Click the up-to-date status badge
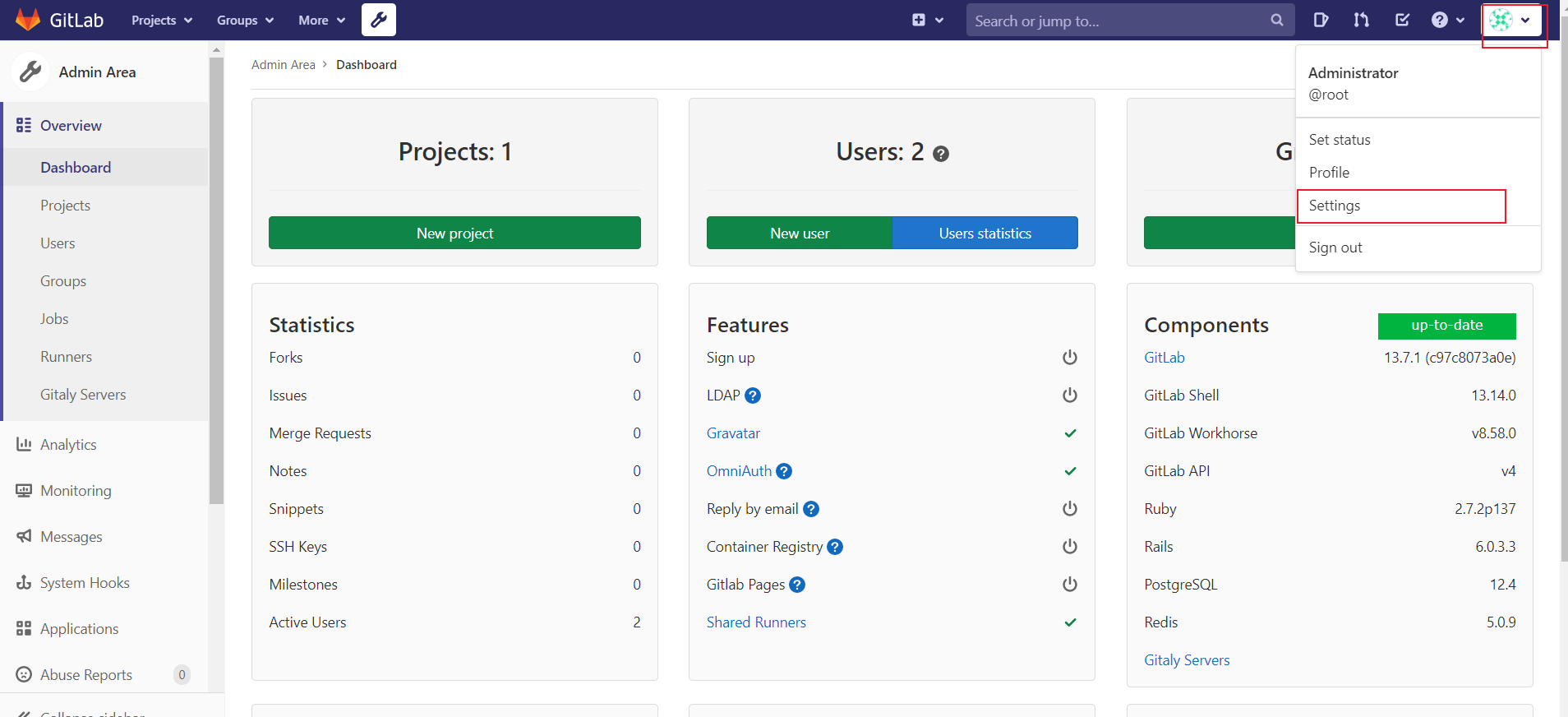This screenshot has width=1568, height=717. click(1447, 326)
